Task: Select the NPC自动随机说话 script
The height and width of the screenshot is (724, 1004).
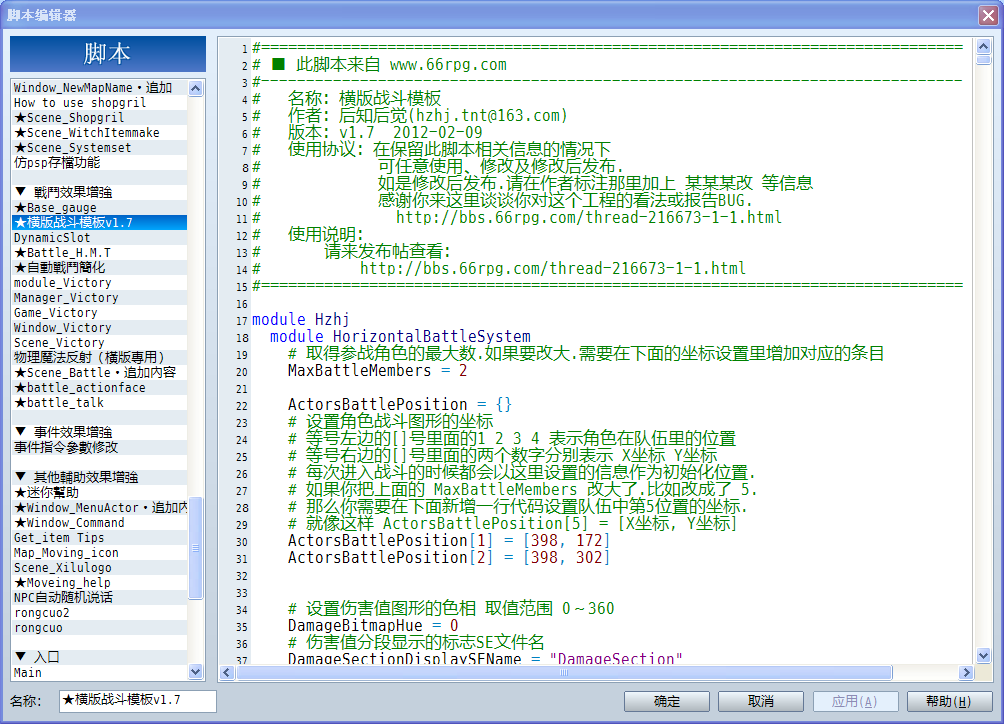Action: coord(100,598)
